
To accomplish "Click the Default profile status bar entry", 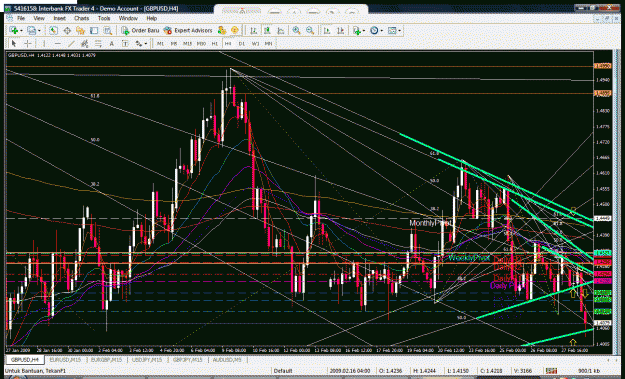I will [x=283, y=371].
